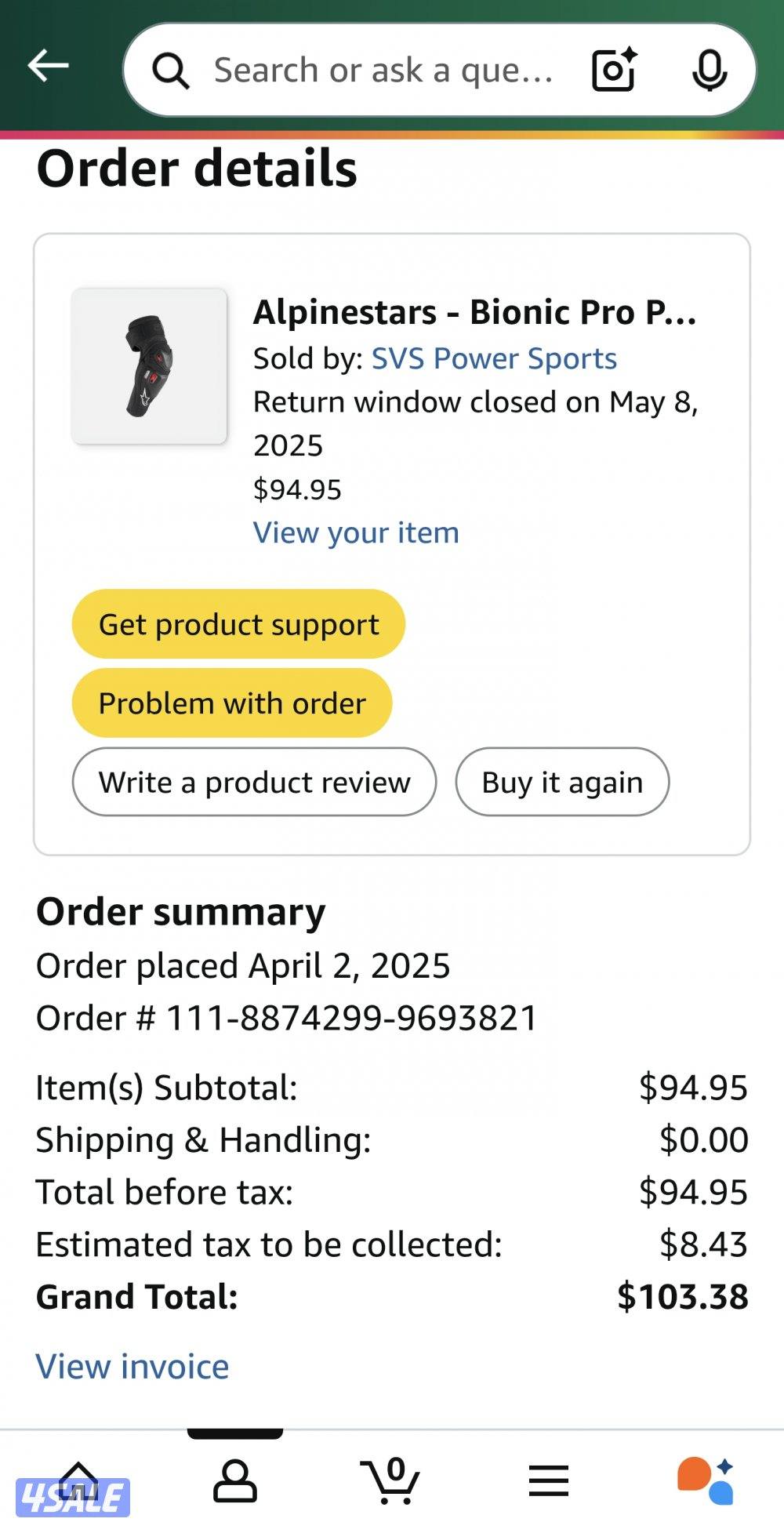The height and width of the screenshot is (1533, 784).
Task: Open the shopping cart
Action: (x=390, y=1480)
